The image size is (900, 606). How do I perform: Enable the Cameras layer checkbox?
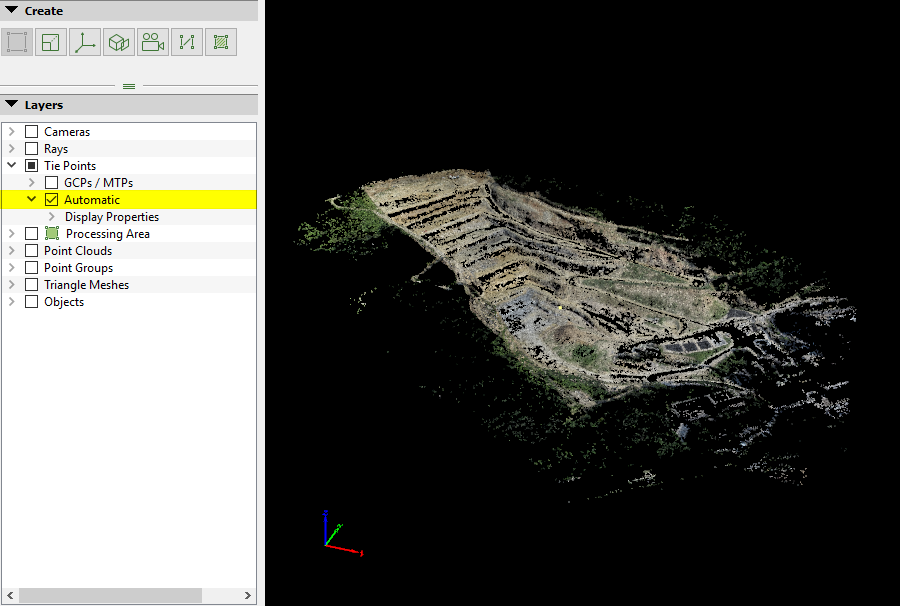coord(32,132)
